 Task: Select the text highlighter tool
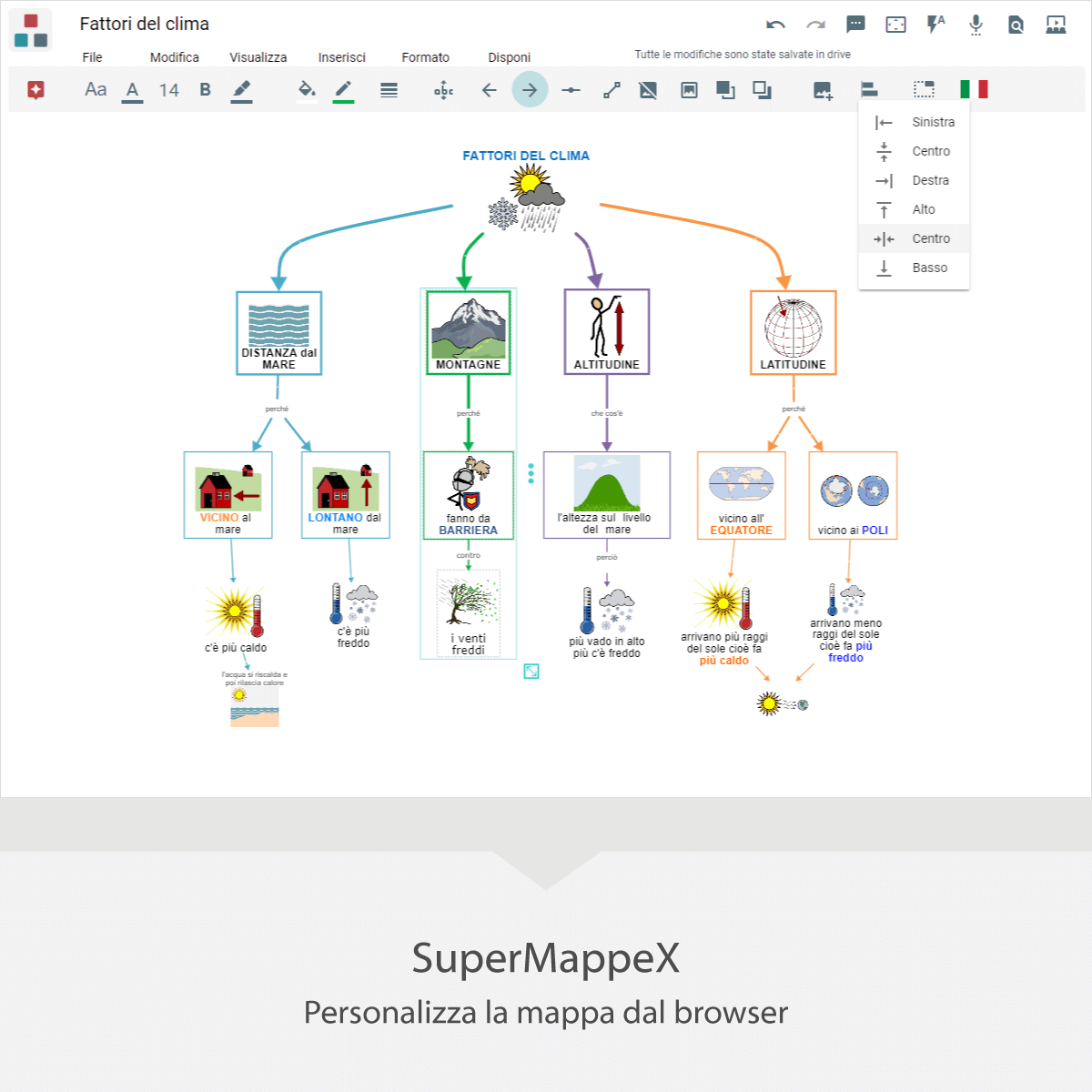point(242,90)
